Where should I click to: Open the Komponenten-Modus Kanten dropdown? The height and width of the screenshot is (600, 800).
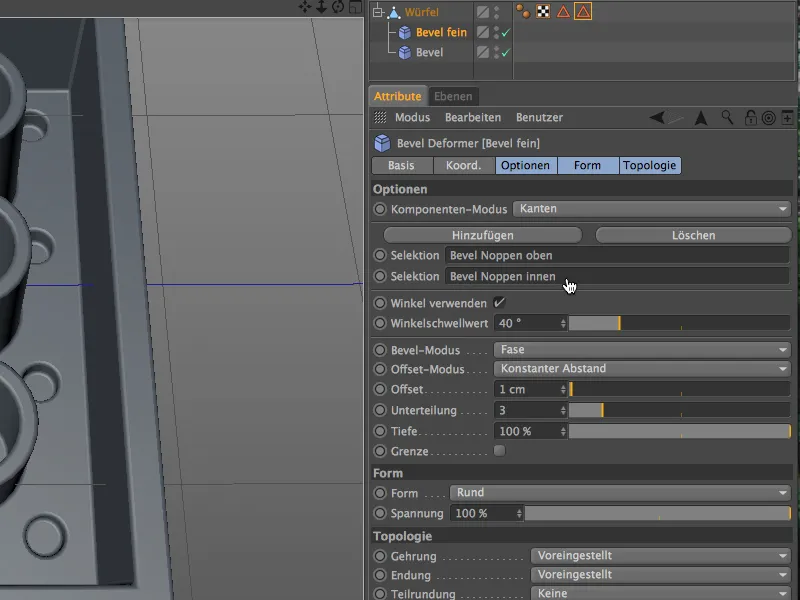click(x=652, y=209)
